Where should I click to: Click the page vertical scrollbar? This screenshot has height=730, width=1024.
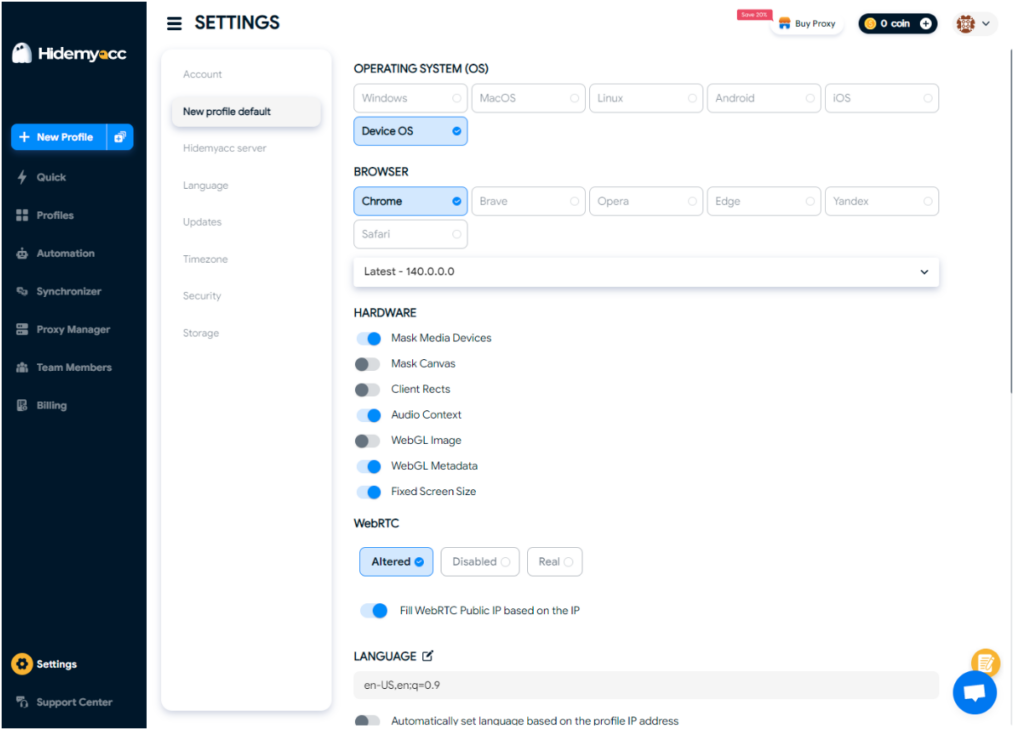1010,222
